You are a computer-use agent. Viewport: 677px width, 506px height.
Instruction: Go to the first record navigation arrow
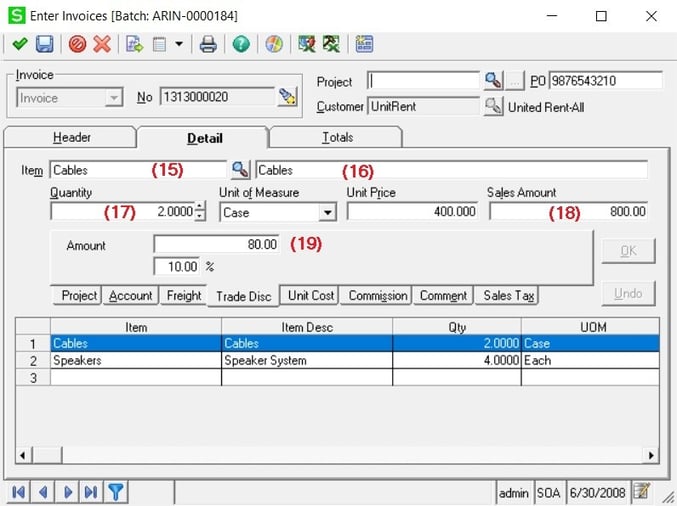click(19, 492)
